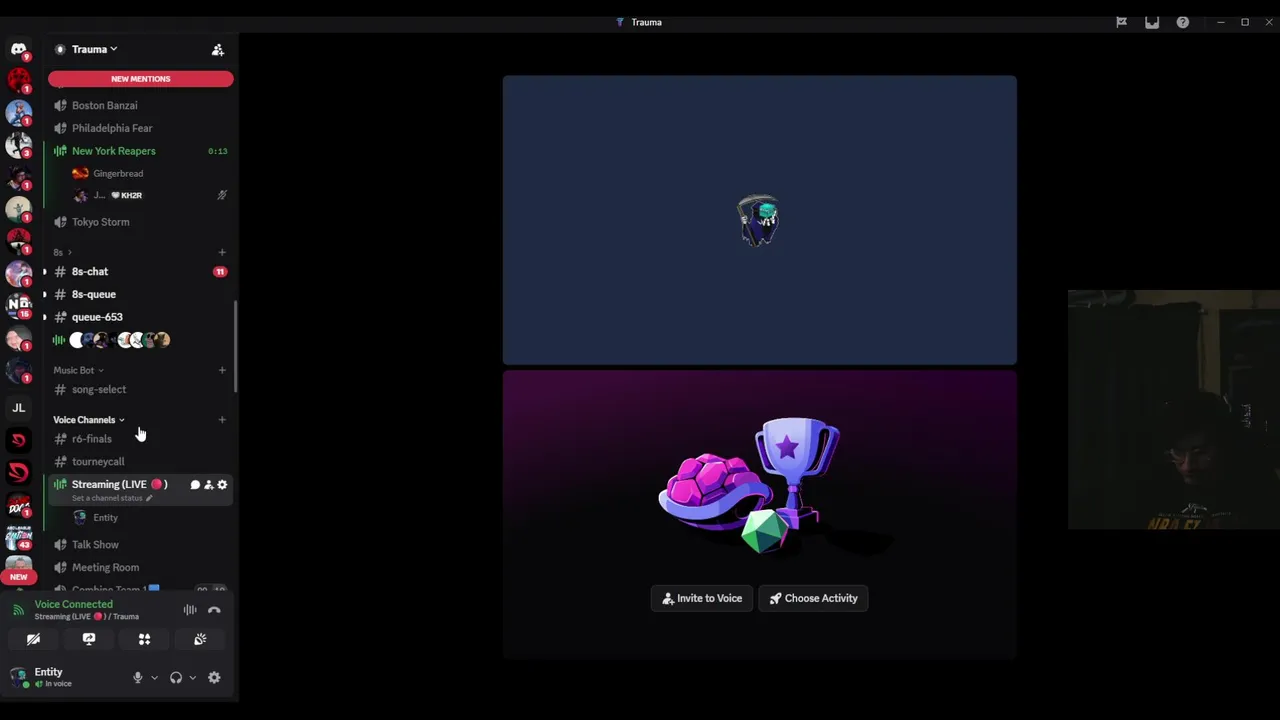The image size is (1280, 720).
Task: Expand the 8s category header
Action: [x=62, y=252]
